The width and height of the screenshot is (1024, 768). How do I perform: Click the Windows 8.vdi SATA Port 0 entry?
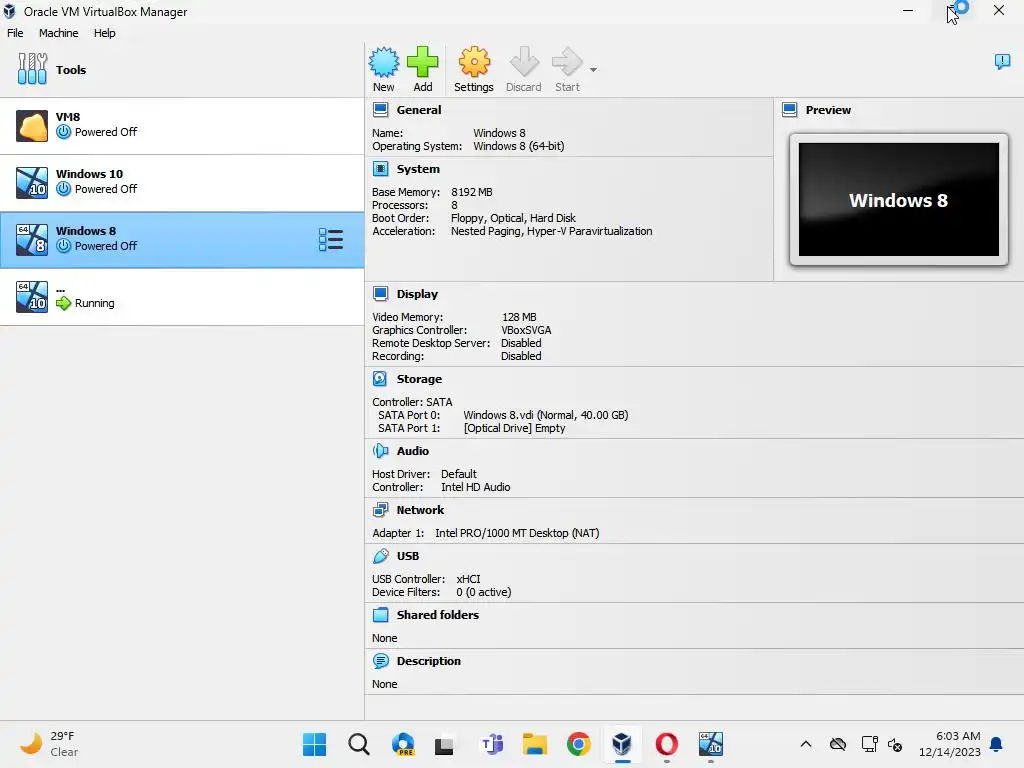(545, 415)
